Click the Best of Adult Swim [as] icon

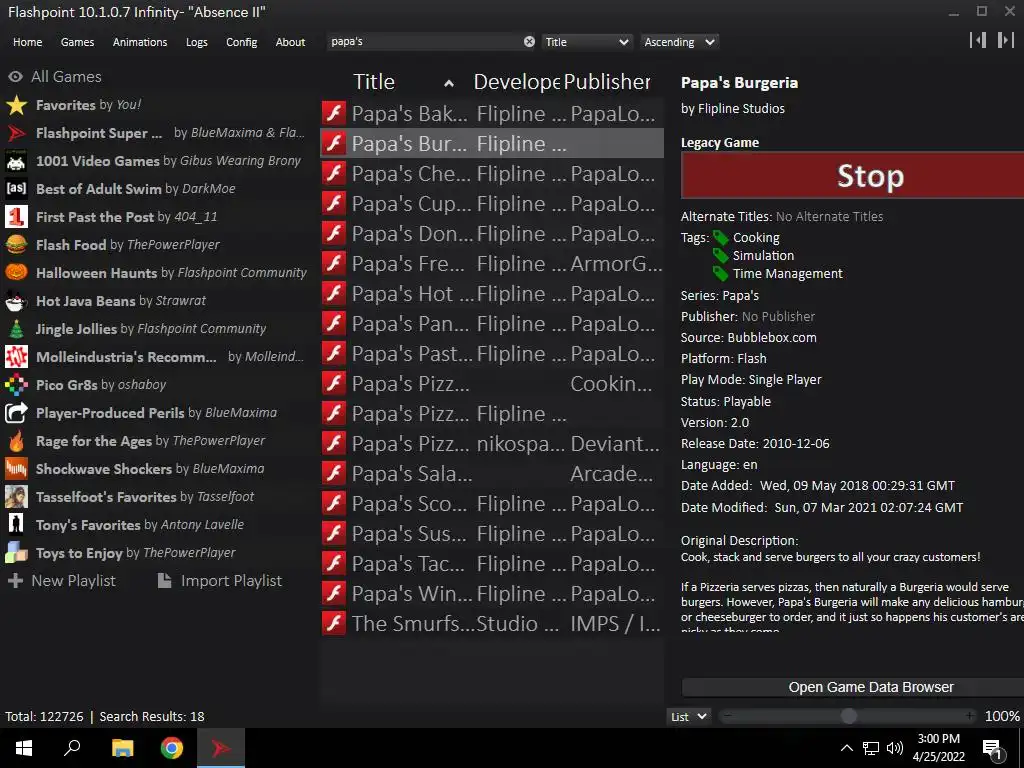point(16,189)
